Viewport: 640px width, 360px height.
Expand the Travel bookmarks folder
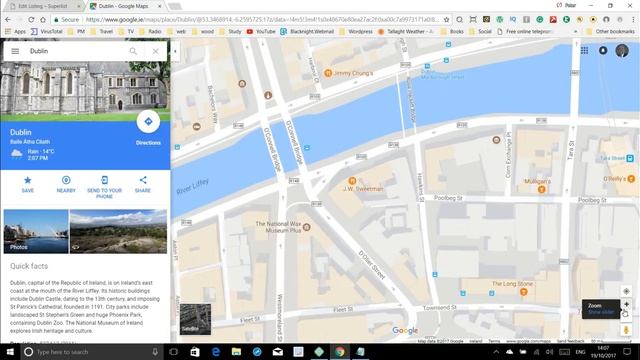tap(102, 31)
